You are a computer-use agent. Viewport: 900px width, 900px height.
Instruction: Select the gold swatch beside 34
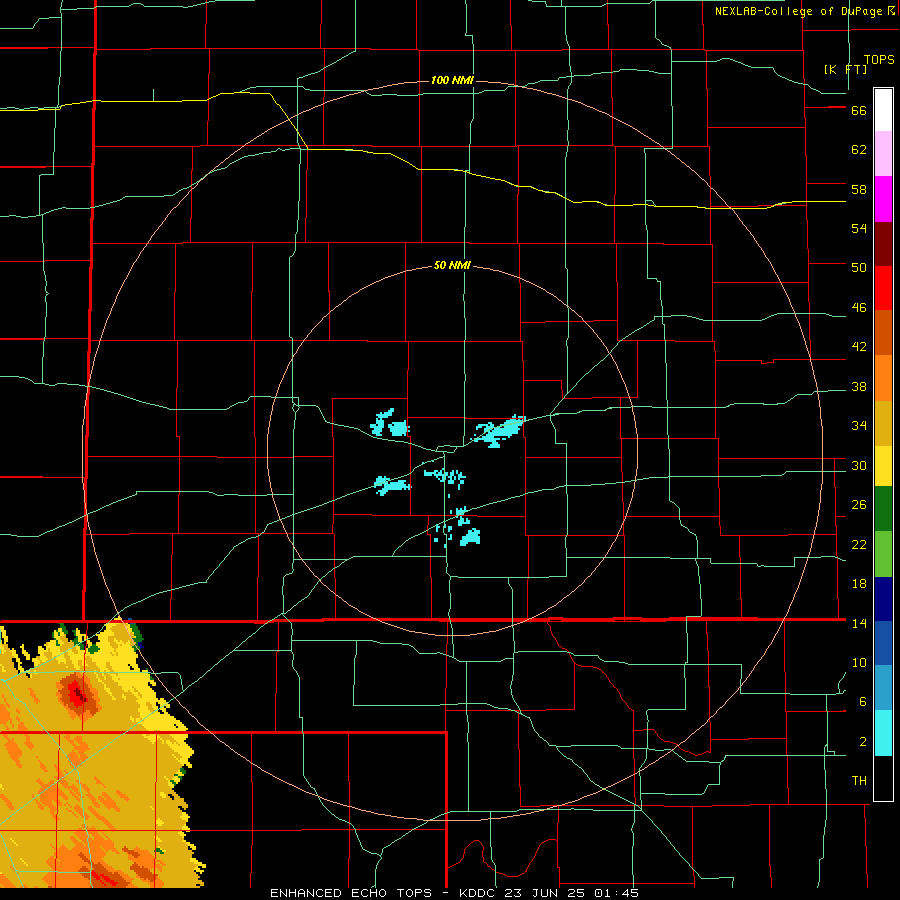[x=883, y=423]
